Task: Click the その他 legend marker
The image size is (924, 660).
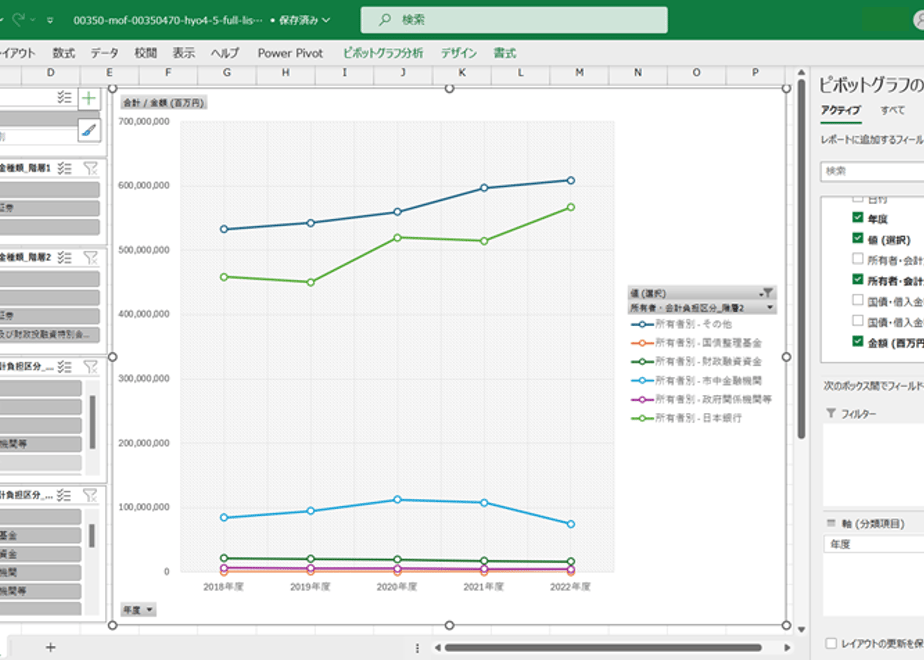Action: pyautogui.click(x=642, y=324)
